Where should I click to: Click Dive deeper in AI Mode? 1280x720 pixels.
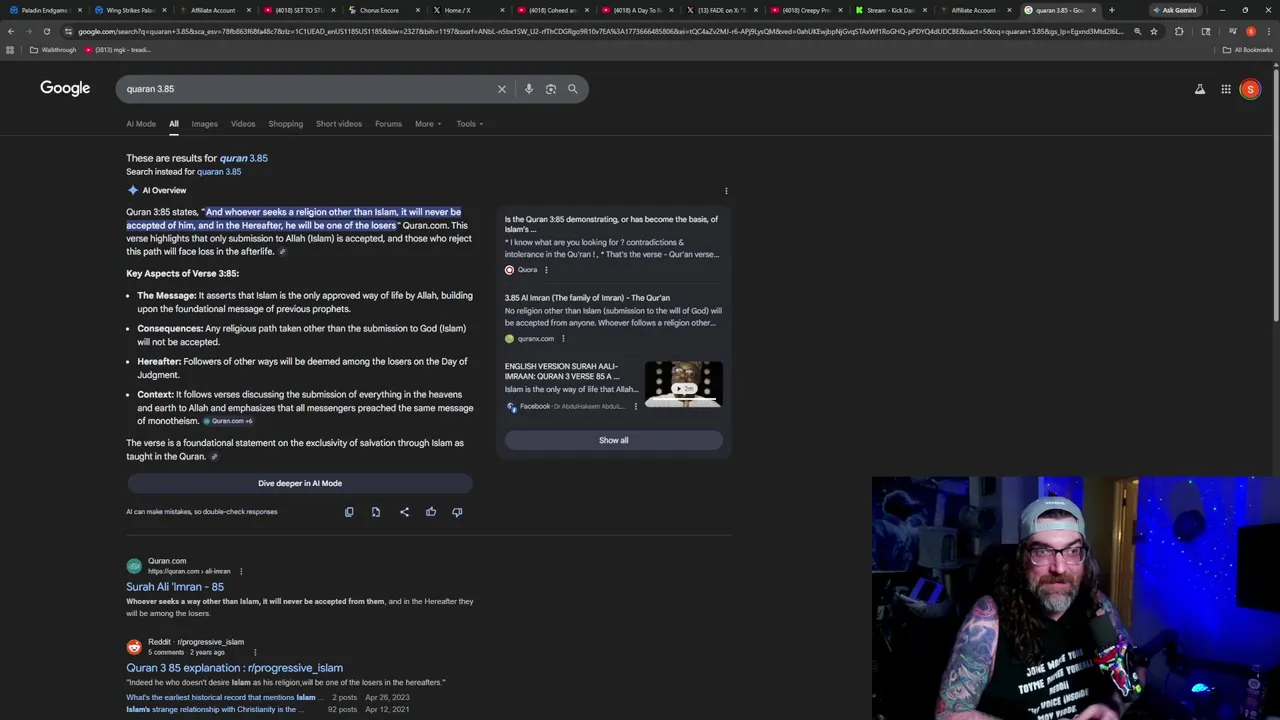point(300,483)
